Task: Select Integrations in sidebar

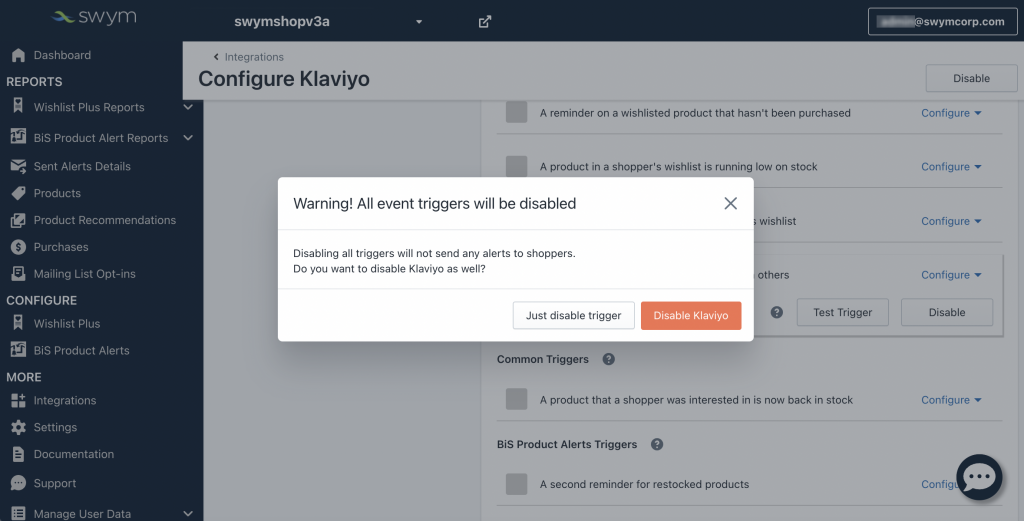Action: point(65,401)
